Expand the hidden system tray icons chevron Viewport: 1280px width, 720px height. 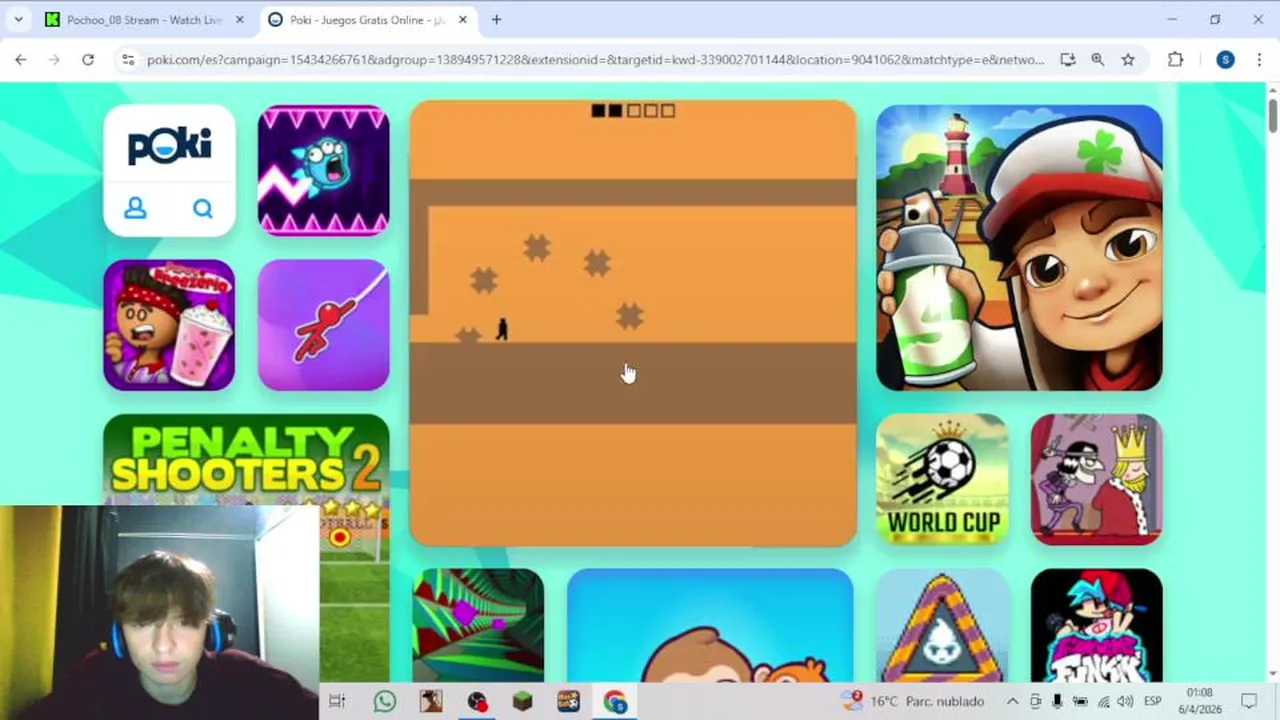(x=1012, y=701)
